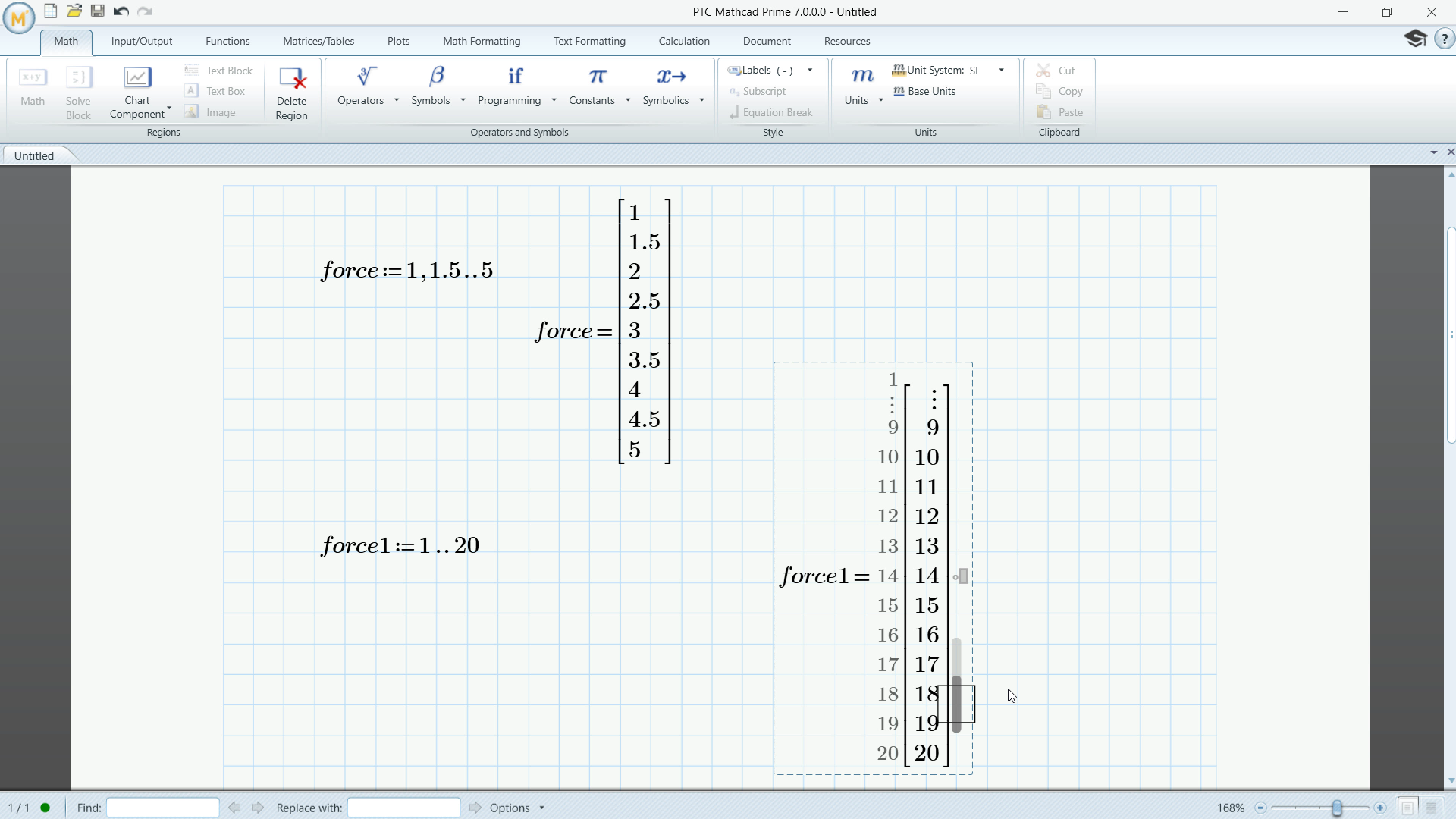1456x819 pixels.
Task: Expand the Unit System SI dropdown
Action: coord(1001,70)
